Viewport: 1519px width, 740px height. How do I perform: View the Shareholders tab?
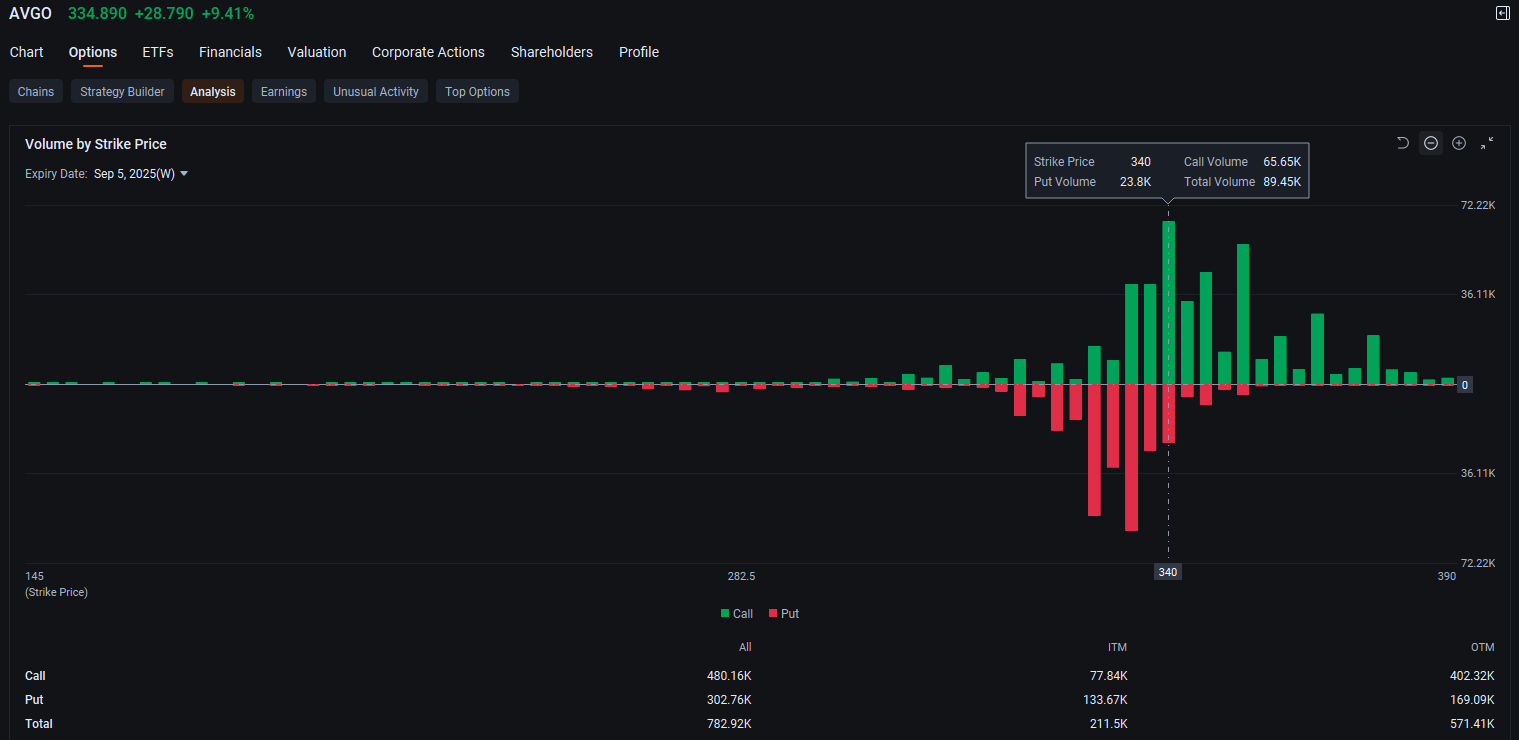(551, 52)
